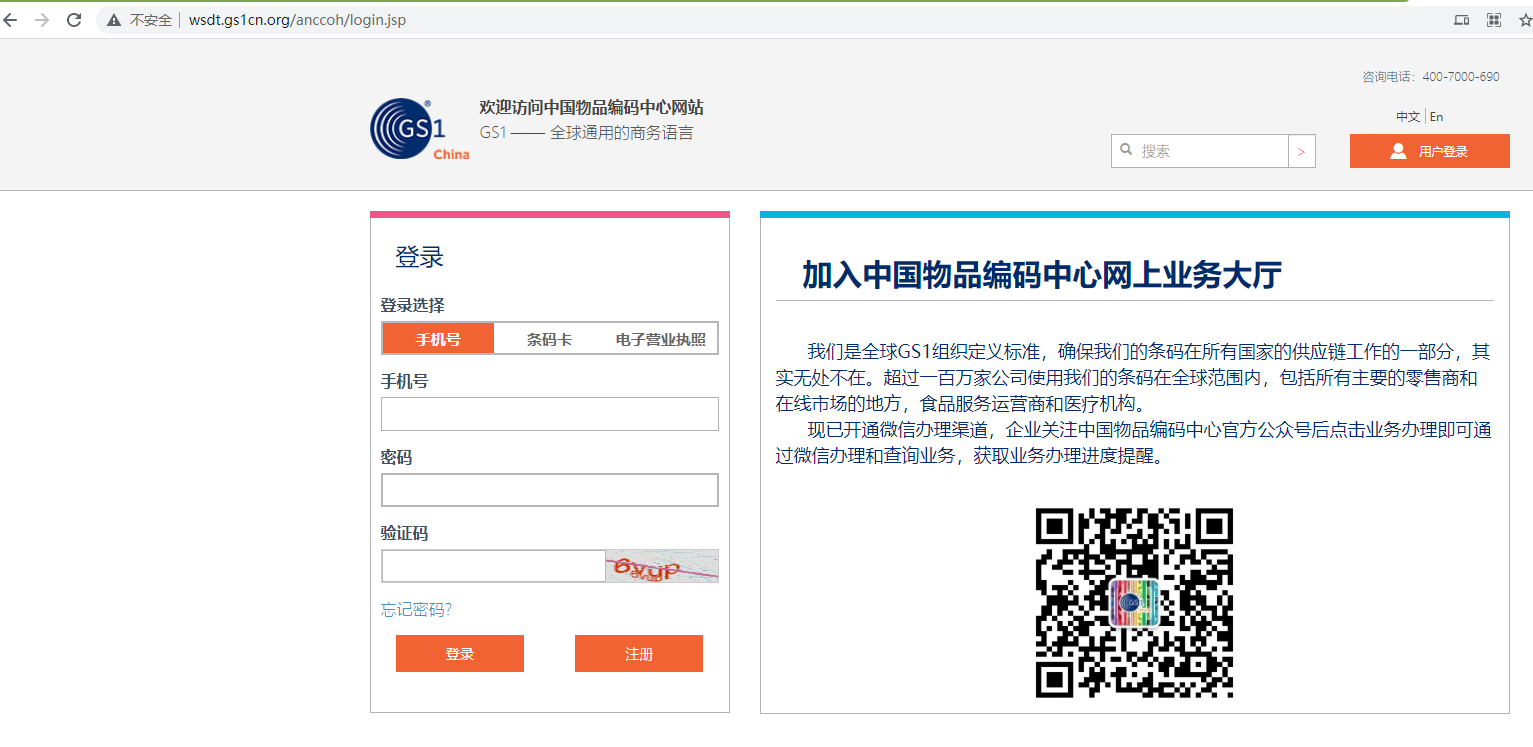Refresh the captcha image
Screen dimensions: 1533x747
(662, 566)
